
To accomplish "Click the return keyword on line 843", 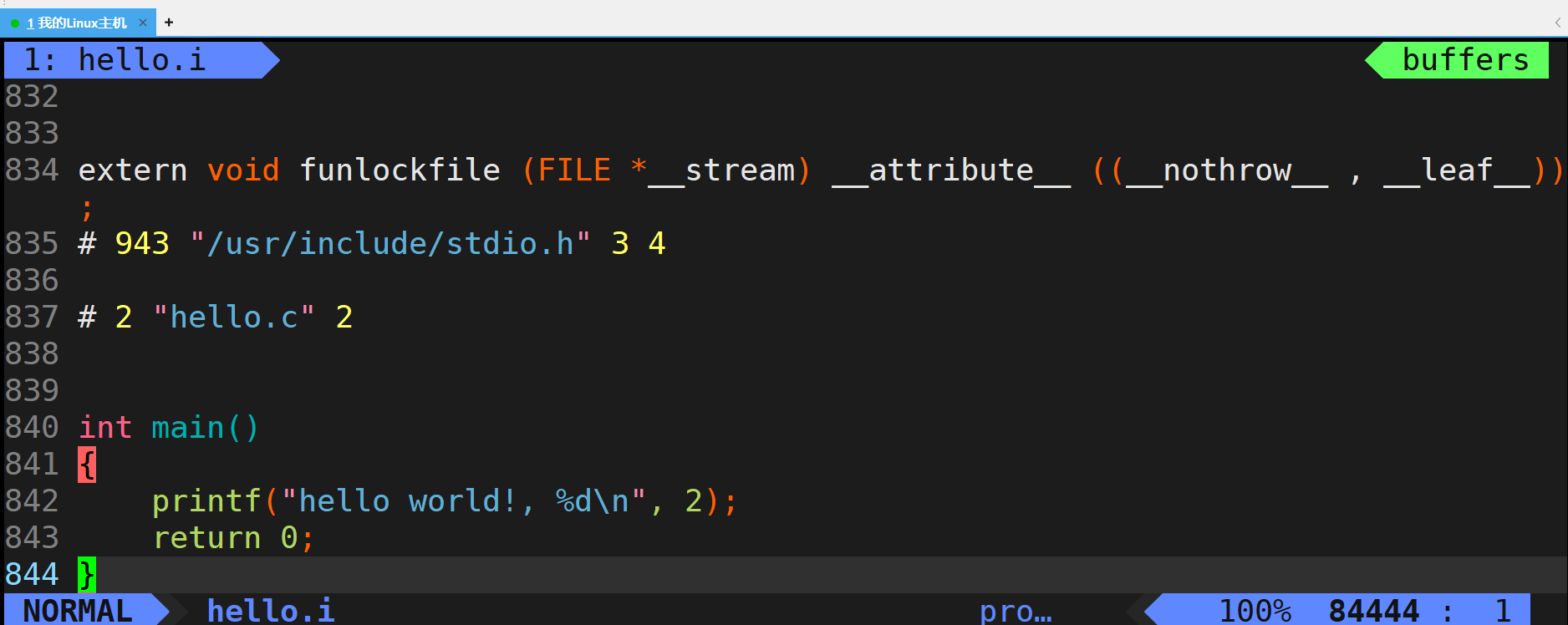I will 206,538.
